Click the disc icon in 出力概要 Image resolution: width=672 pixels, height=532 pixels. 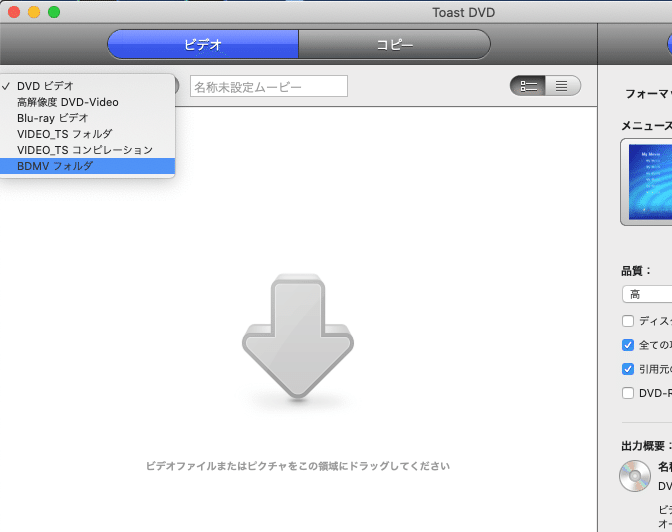(x=635, y=476)
